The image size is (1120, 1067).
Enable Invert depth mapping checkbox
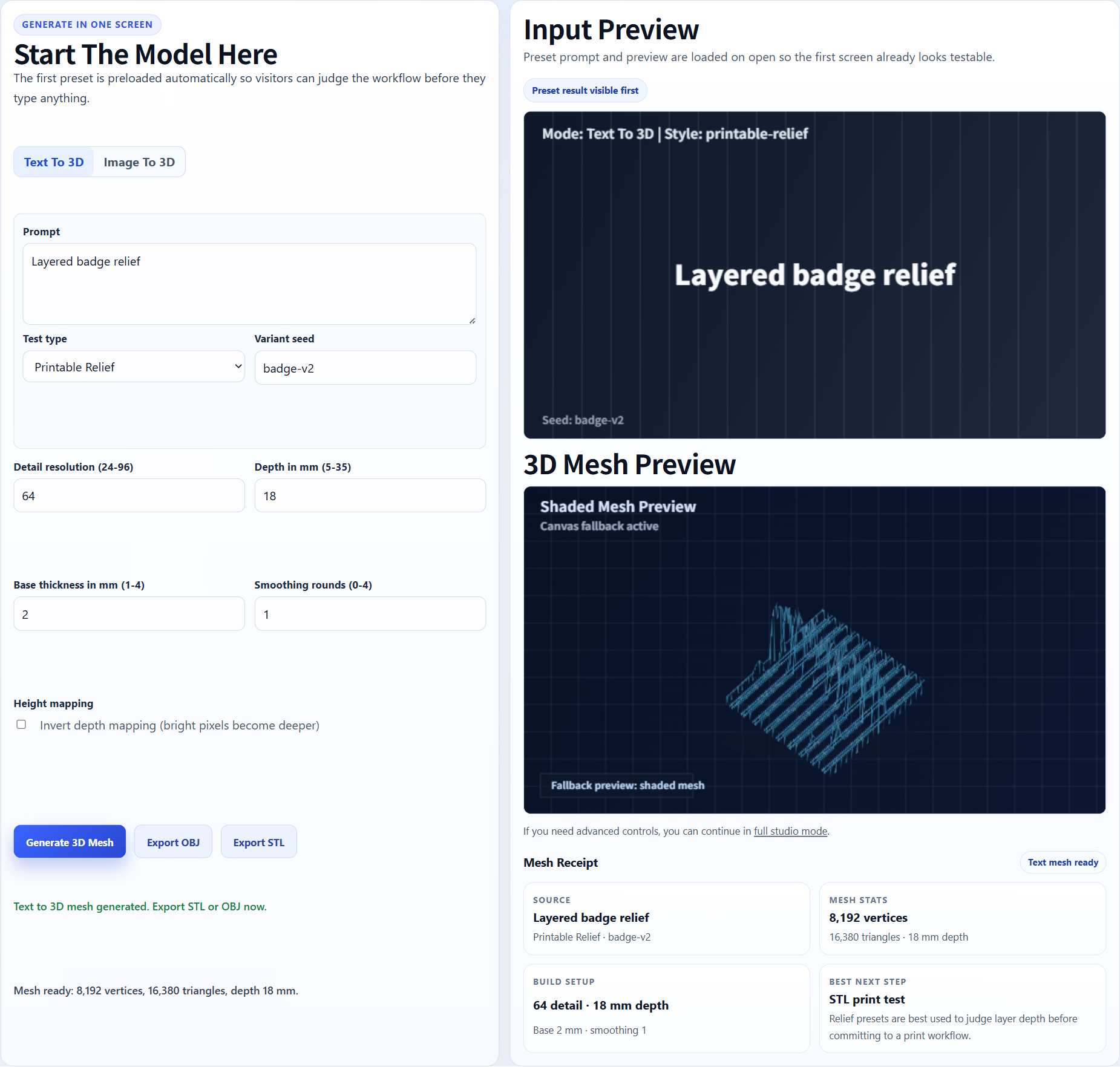point(21,725)
